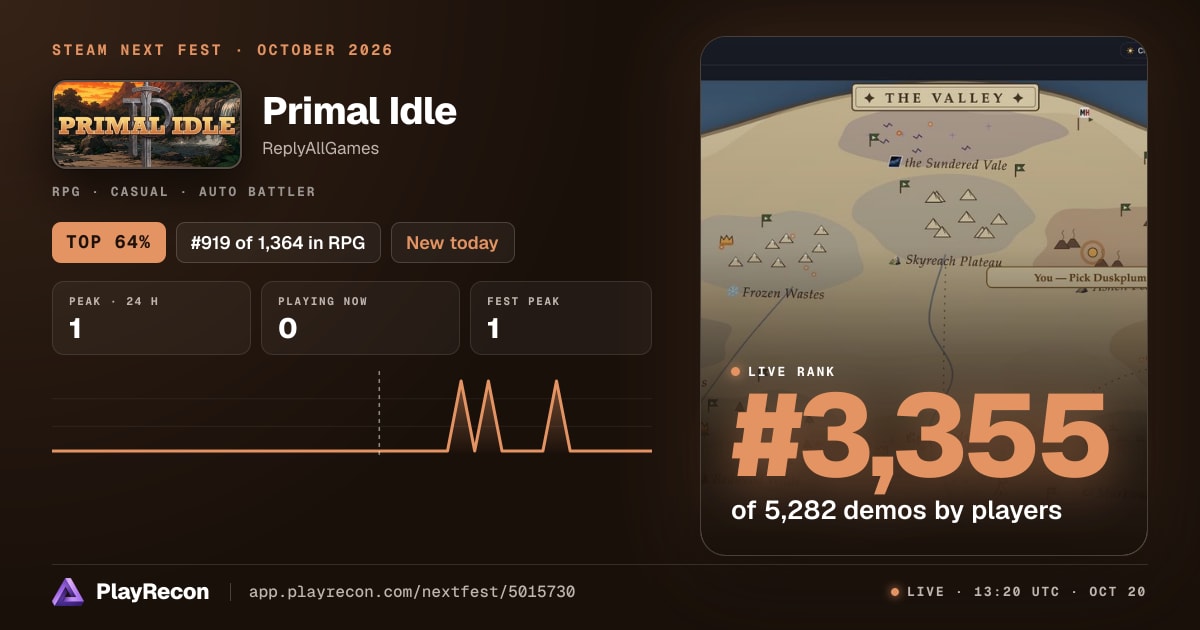Click the Sundered Vale map label
This screenshot has height=630, width=1200.
(x=955, y=163)
